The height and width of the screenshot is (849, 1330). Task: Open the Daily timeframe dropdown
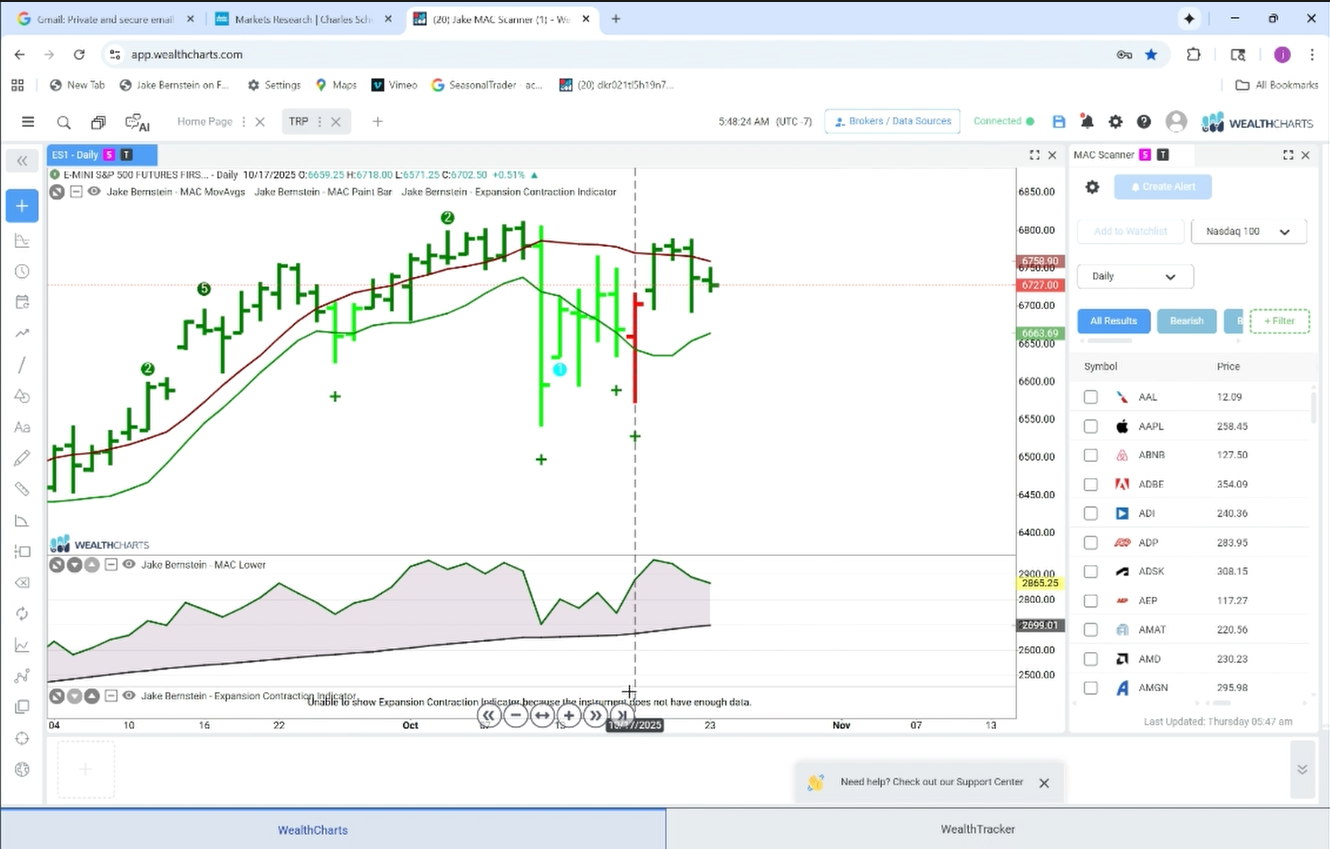[x=1135, y=276]
